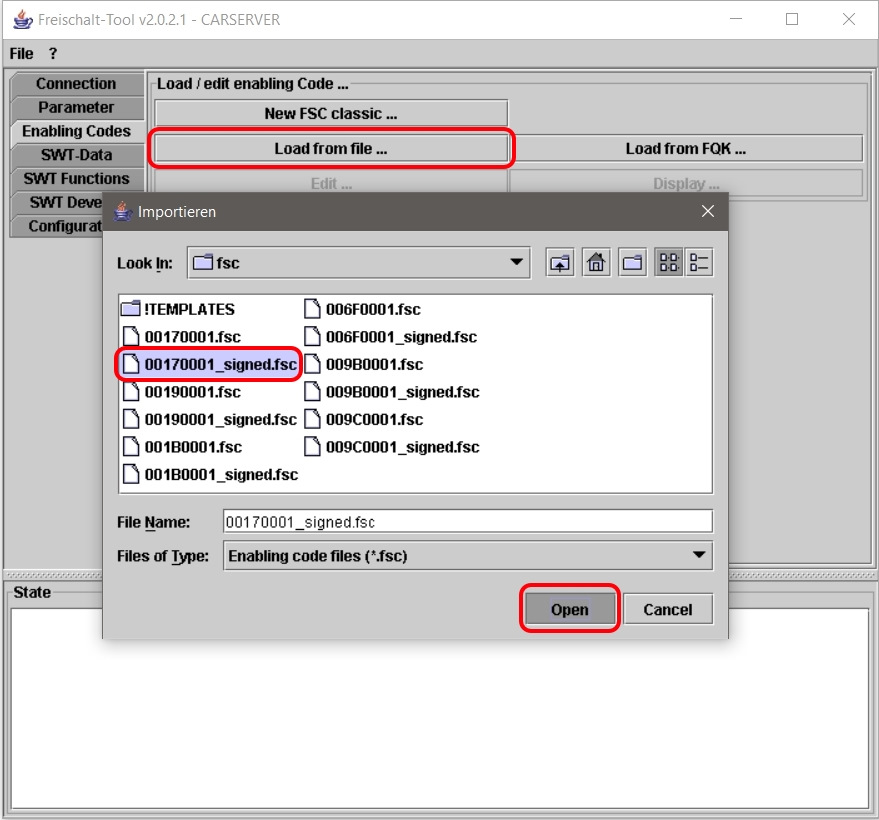Click the State output text area
Image resolution: width=879 pixels, height=820 pixels.
coord(440,709)
